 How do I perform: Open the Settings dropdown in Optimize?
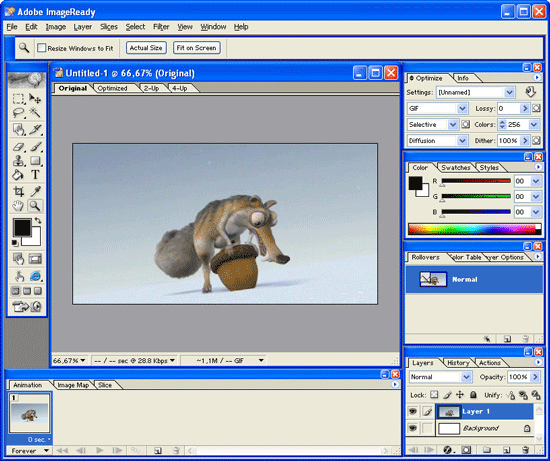click(509, 93)
